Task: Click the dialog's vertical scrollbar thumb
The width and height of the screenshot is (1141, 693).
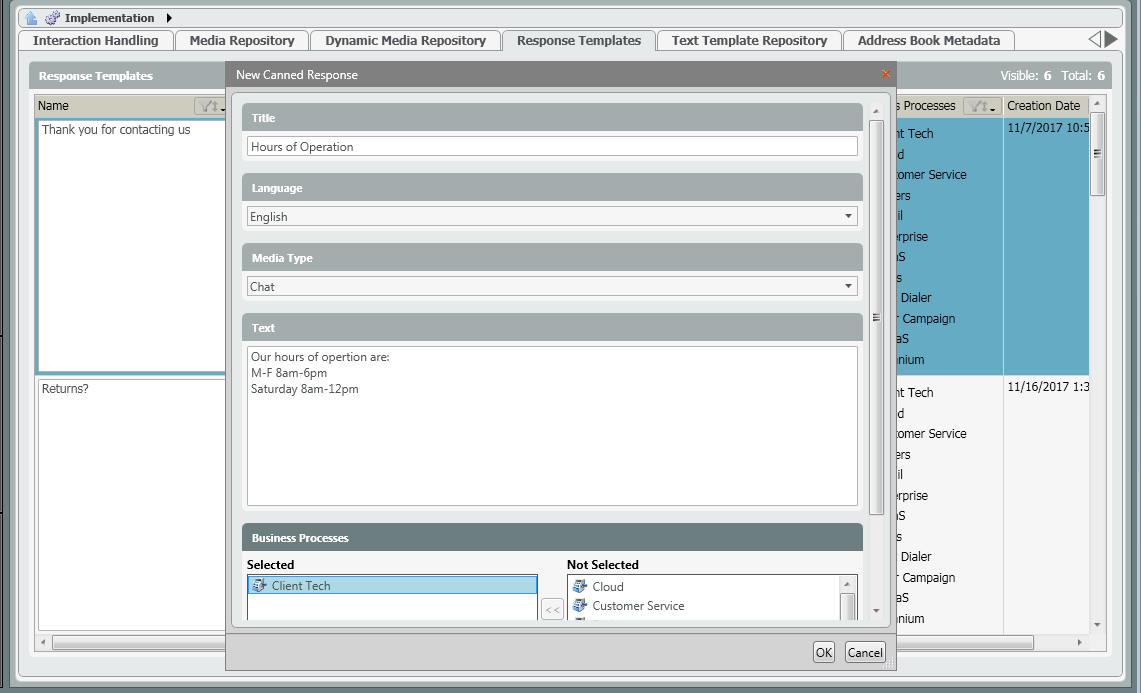Action: coord(876,317)
